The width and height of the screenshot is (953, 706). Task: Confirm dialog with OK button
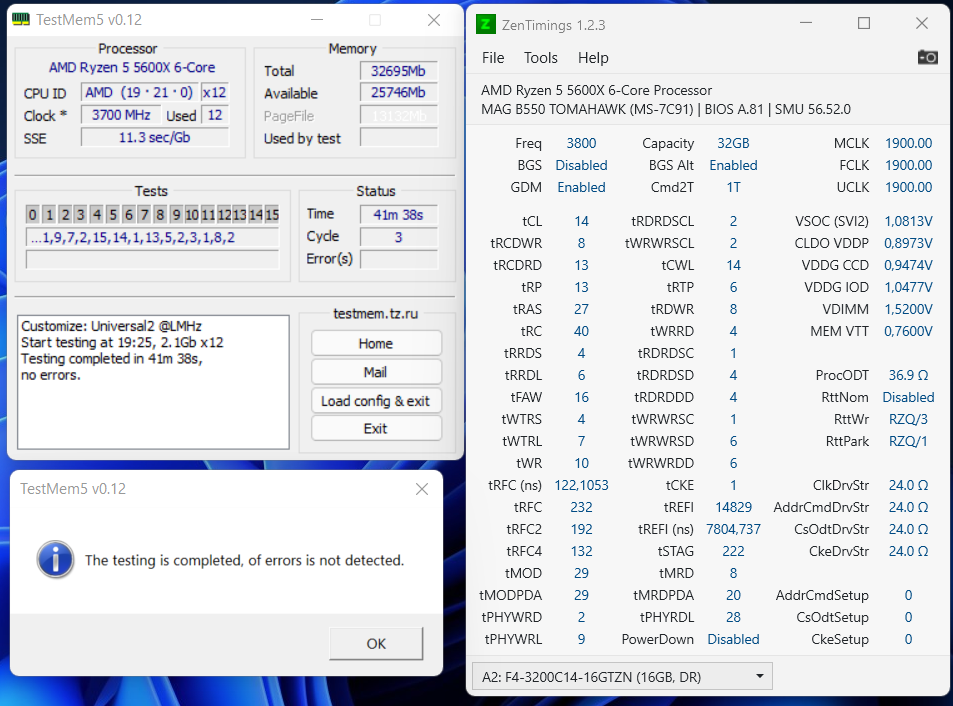pyautogui.click(x=376, y=643)
